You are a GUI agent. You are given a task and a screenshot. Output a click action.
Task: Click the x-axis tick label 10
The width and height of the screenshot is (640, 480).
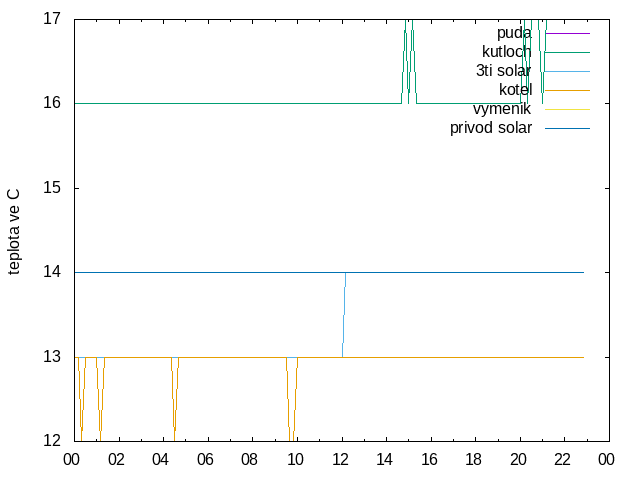click(295, 460)
